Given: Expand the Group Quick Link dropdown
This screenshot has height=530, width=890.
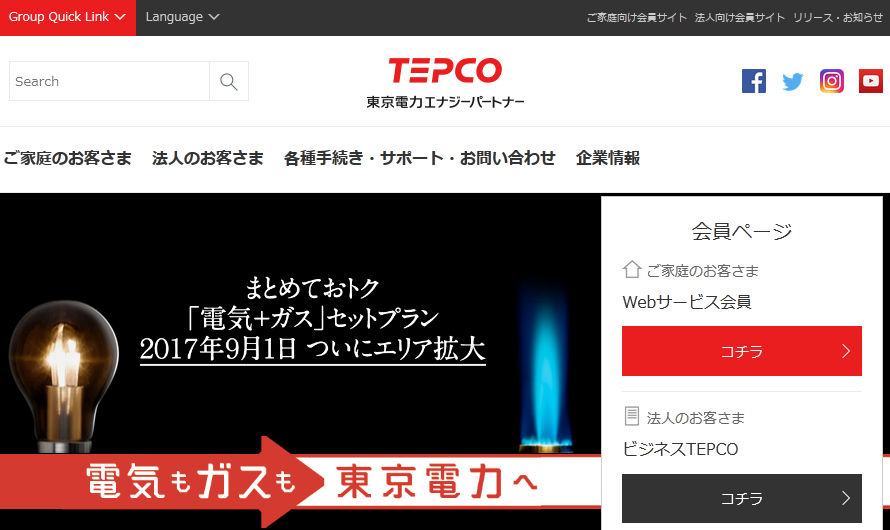Looking at the screenshot, I should pyautogui.click(x=68, y=17).
